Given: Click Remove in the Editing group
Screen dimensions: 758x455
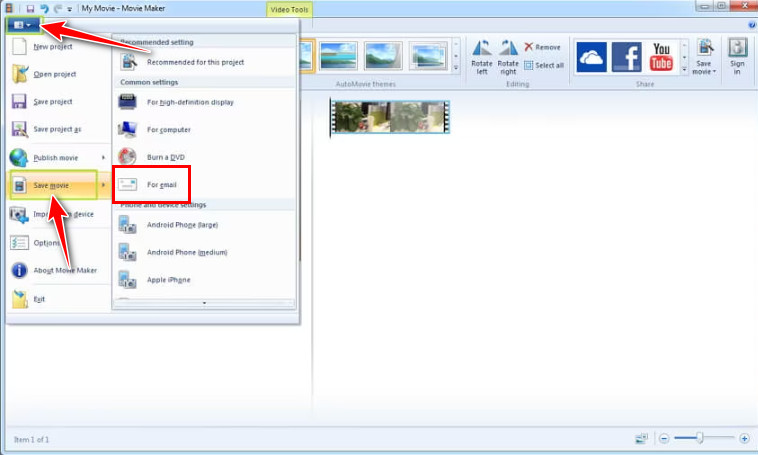Looking at the screenshot, I should (543, 47).
